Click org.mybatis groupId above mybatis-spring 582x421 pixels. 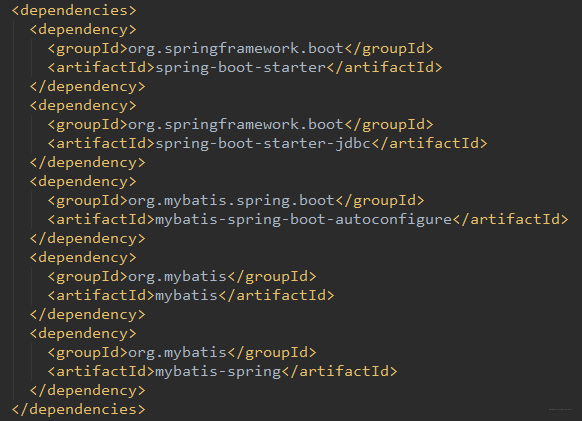point(177,352)
